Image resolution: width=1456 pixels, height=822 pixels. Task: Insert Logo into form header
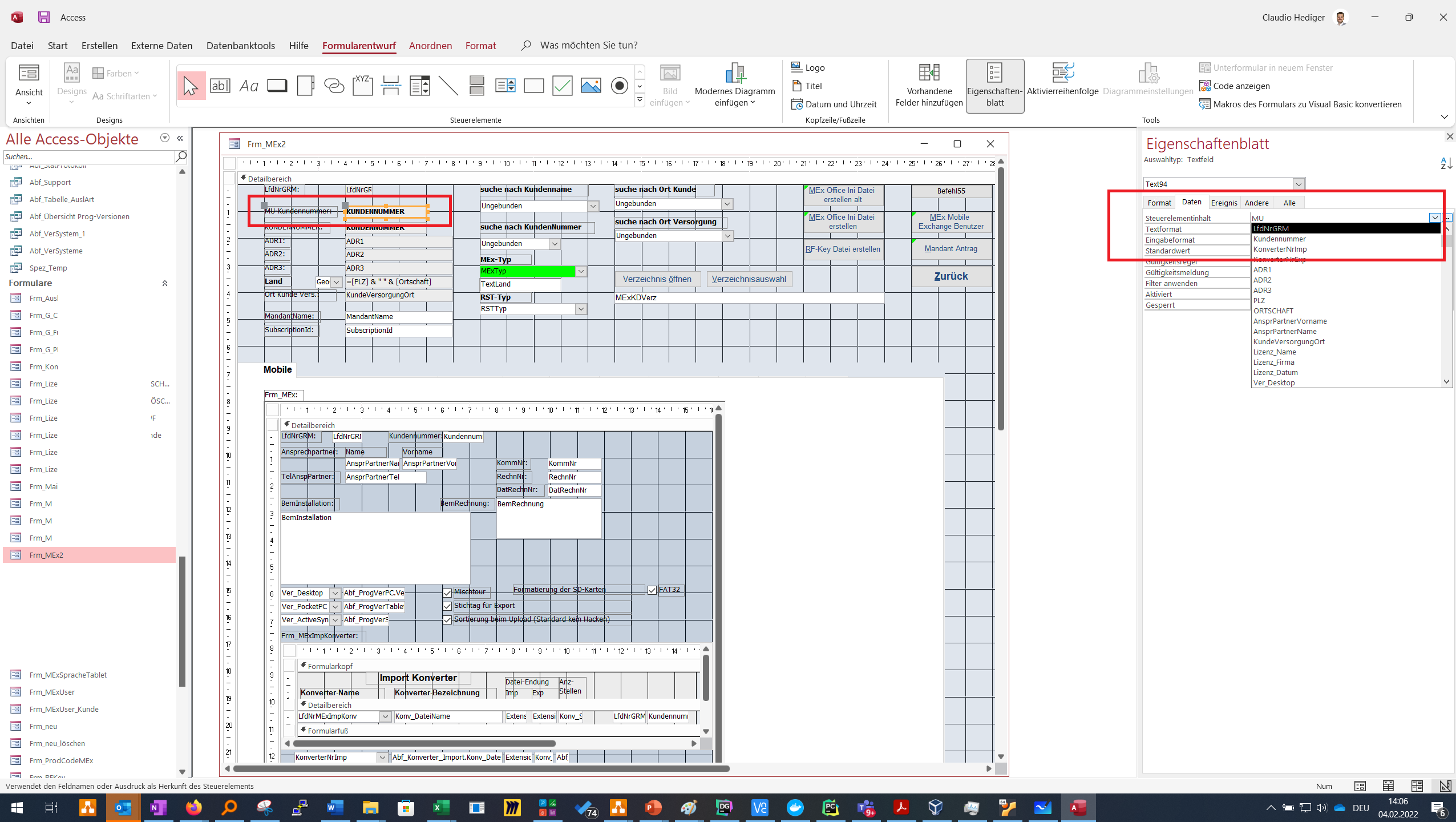click(x=808, y=67)
